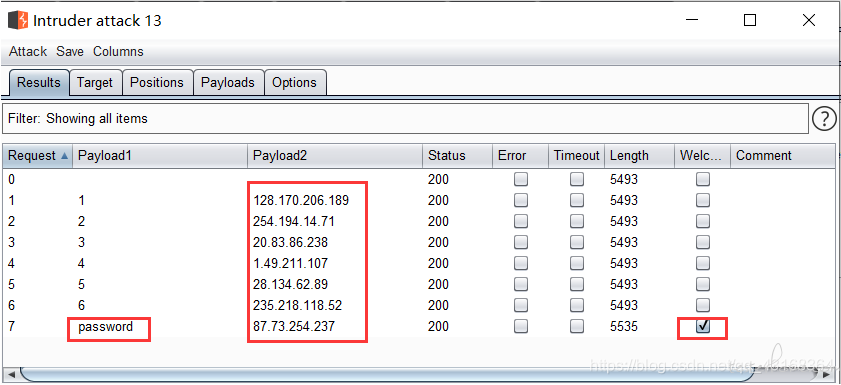Screen dimensions: 841x385
Task: Switch to the Target tab
Action: tap(95, 83)
